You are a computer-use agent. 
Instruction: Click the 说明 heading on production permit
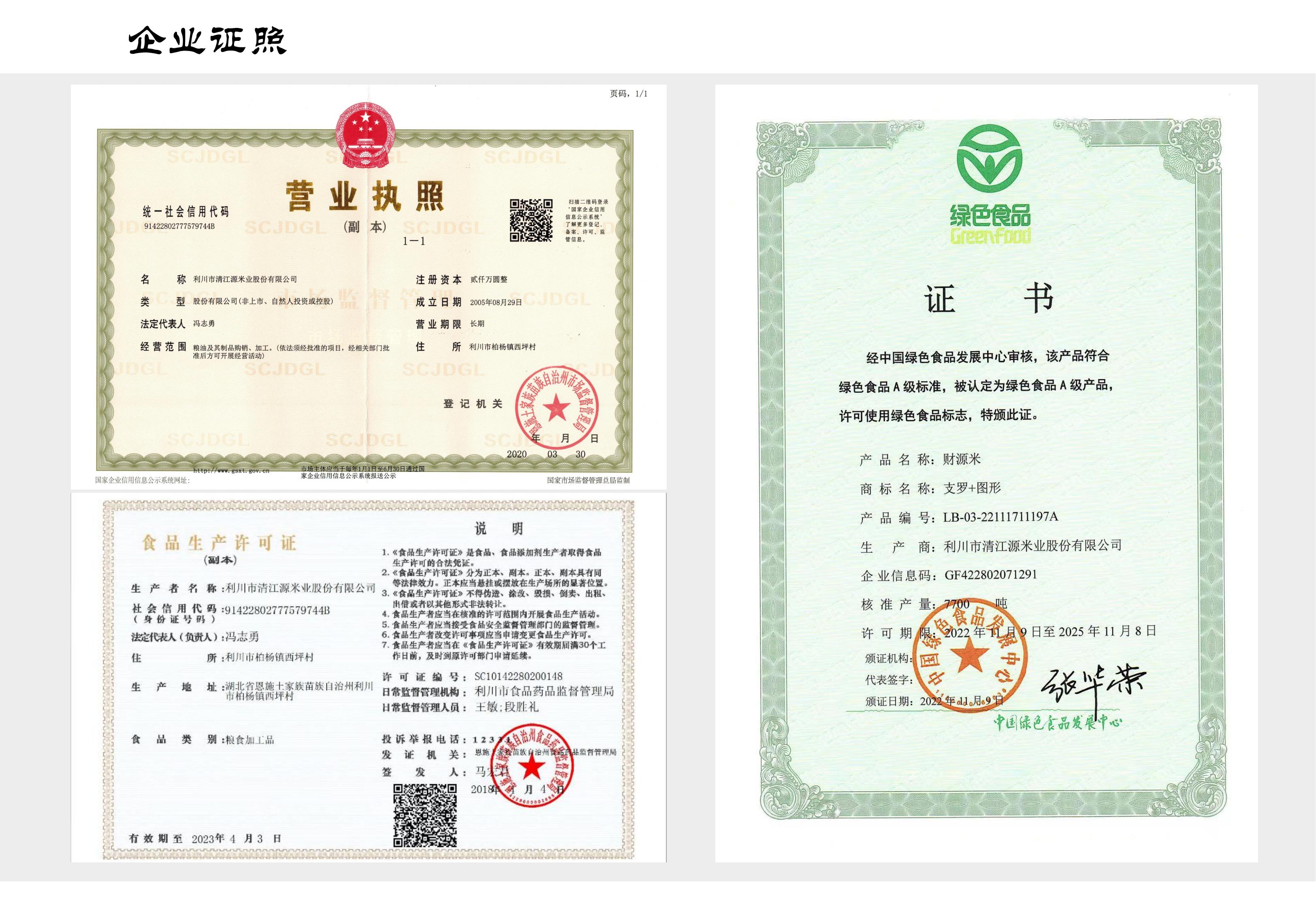click(x=499, y=528)
